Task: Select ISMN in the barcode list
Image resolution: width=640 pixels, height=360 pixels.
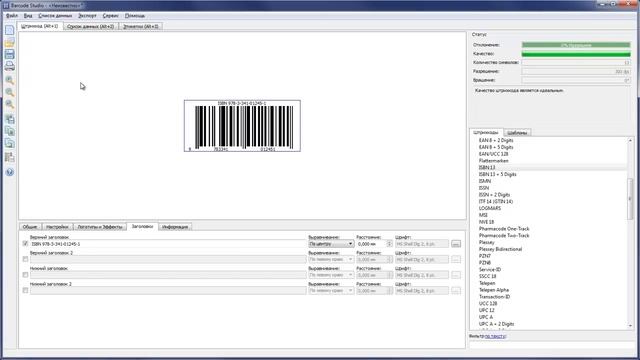Action: 484,181
